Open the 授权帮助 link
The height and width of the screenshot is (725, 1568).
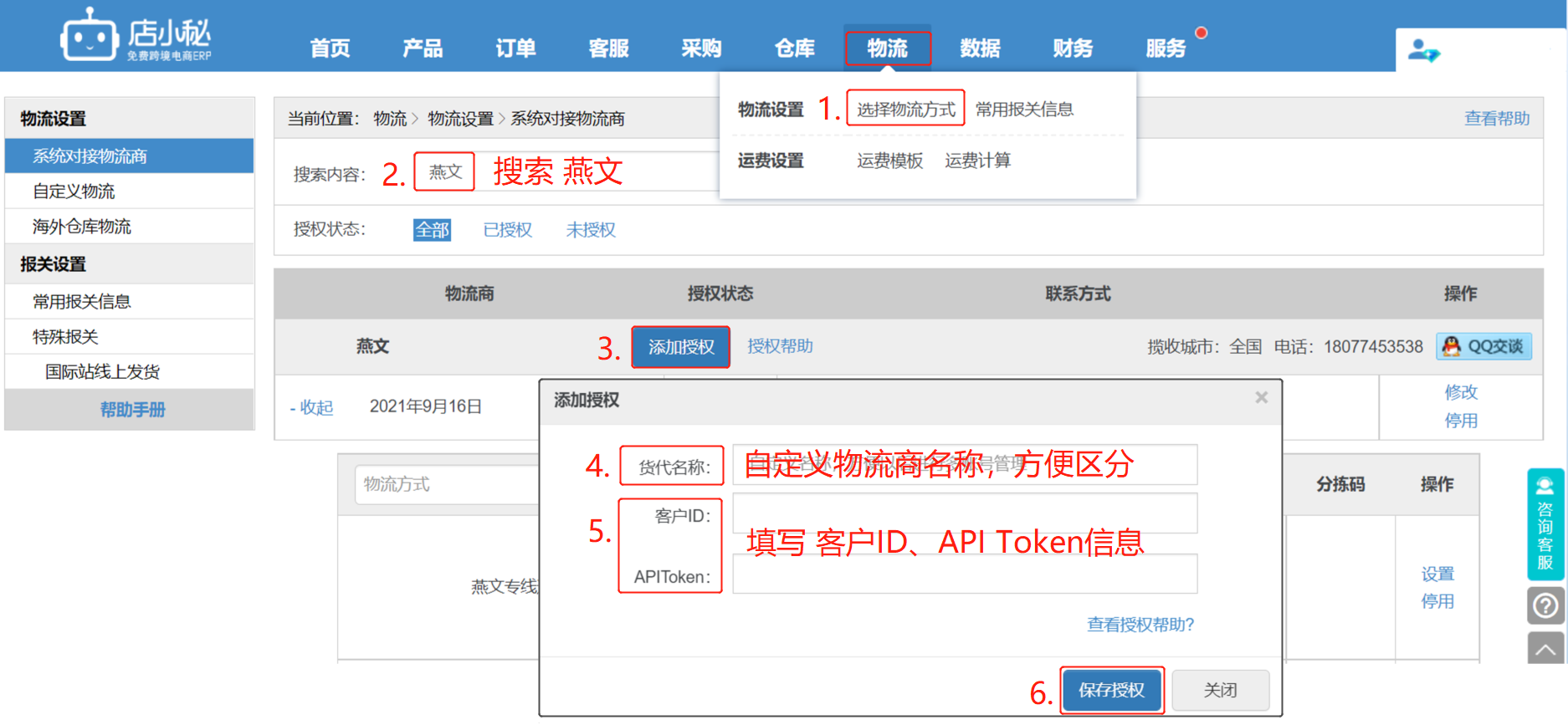tap(780, 346)
